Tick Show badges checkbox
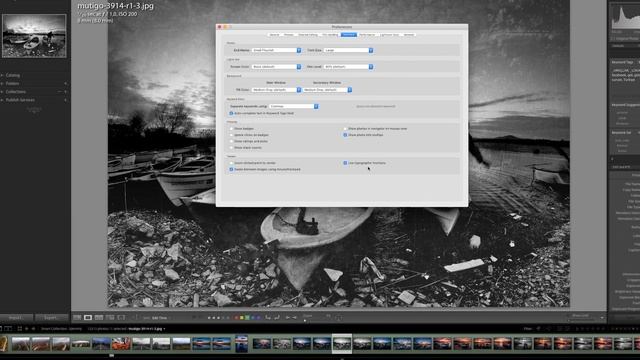Viewport: 640px width, 360px height. click(231, 129)
